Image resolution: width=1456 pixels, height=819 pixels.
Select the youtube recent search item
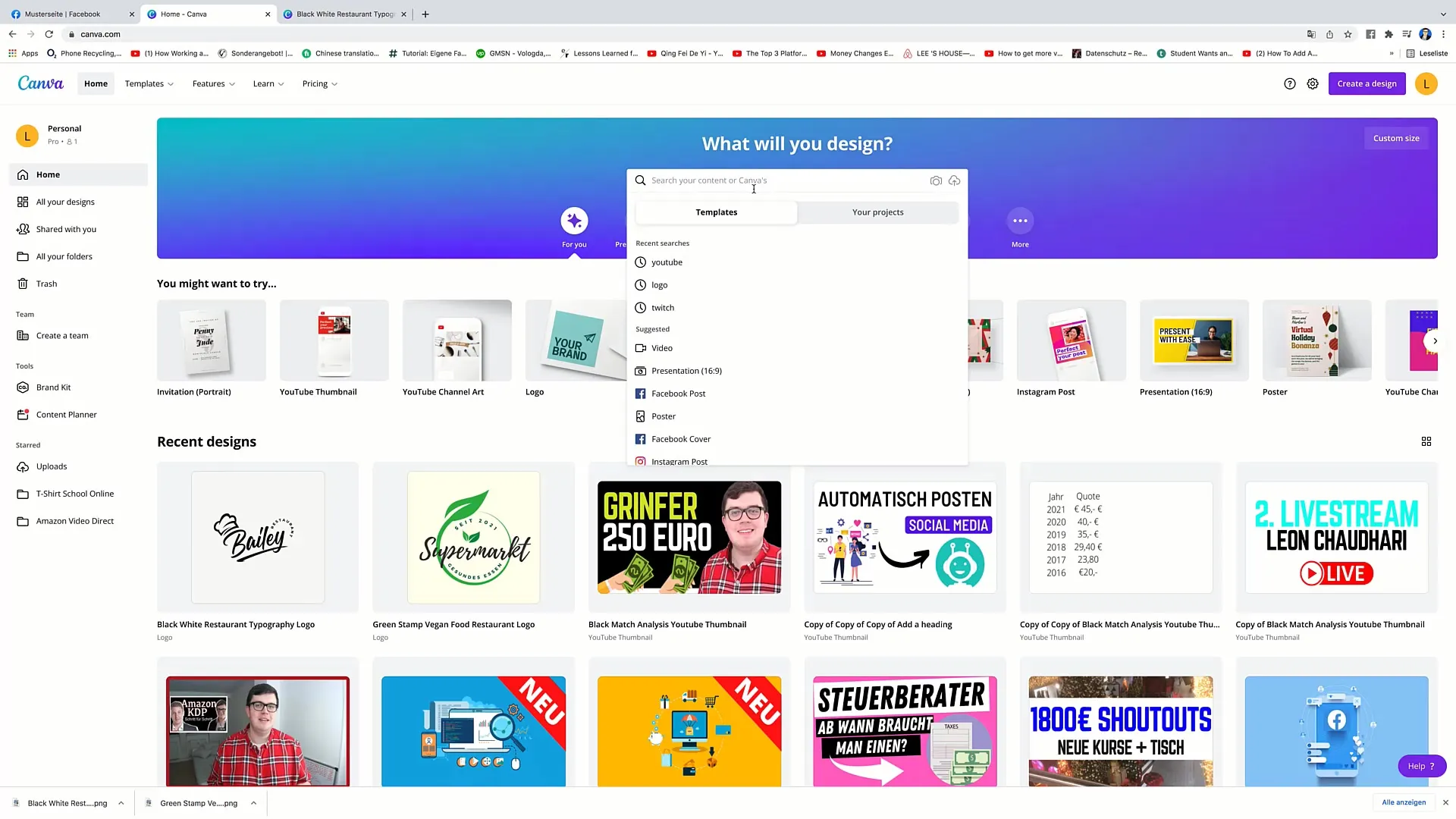[x=667, y=262]
